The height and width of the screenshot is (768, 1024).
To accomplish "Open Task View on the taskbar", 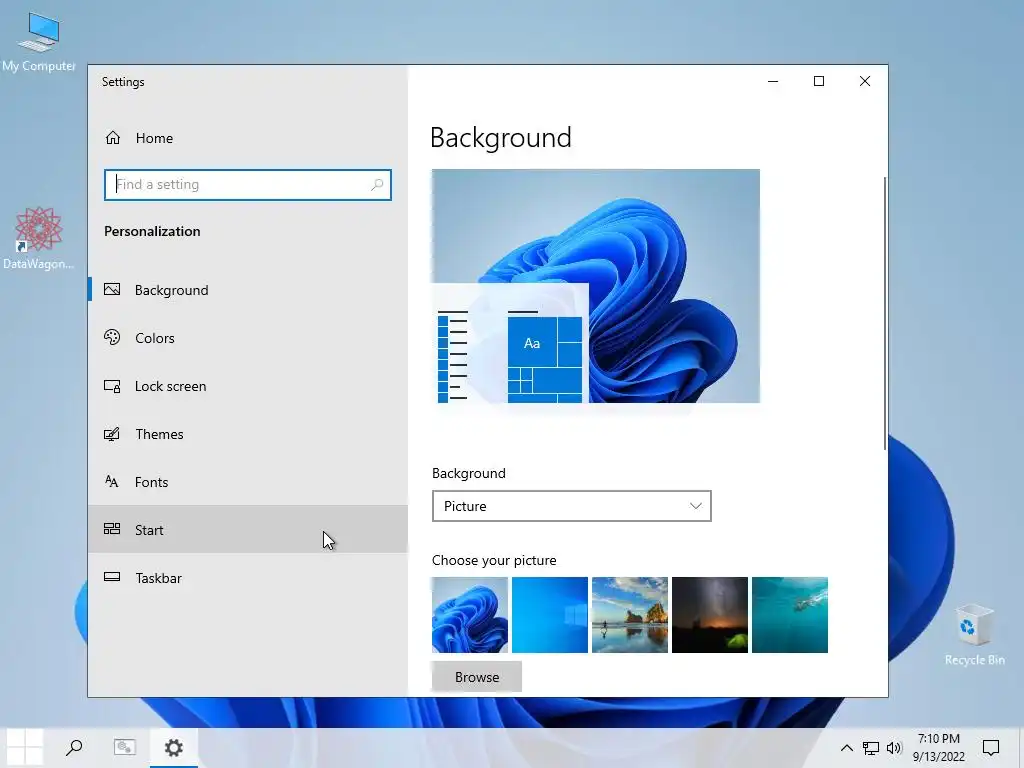I will coord(124,747).
